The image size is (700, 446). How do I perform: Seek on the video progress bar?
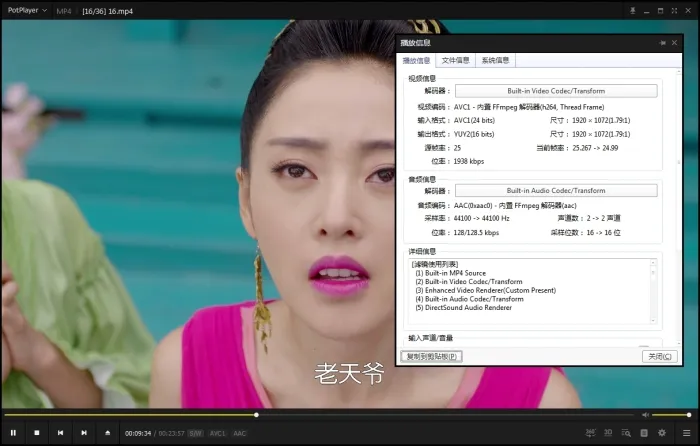(319, 415)
